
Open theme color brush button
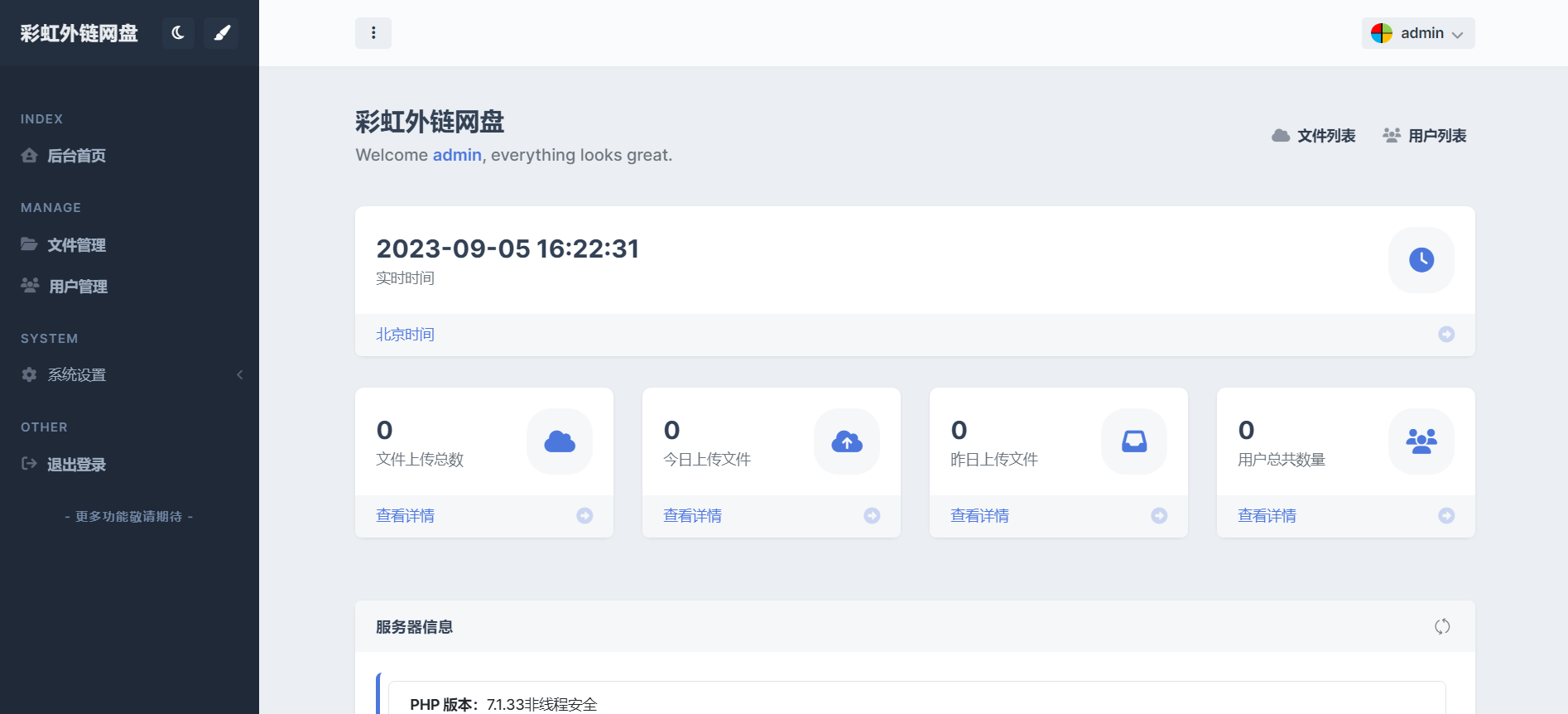tap(221, 33)
